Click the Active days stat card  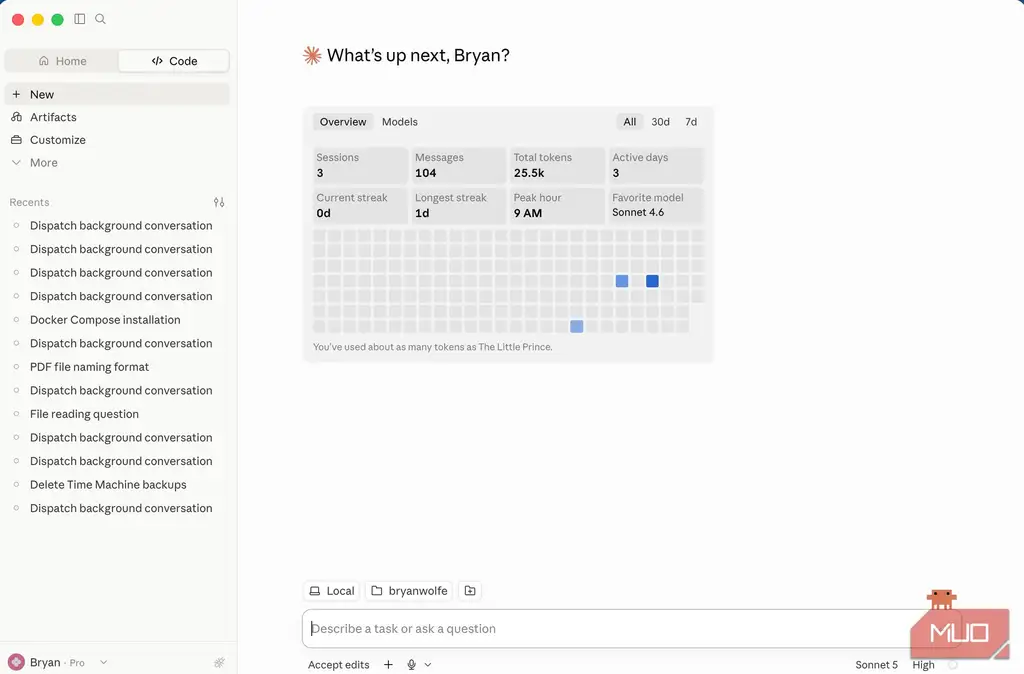(656, 165)
